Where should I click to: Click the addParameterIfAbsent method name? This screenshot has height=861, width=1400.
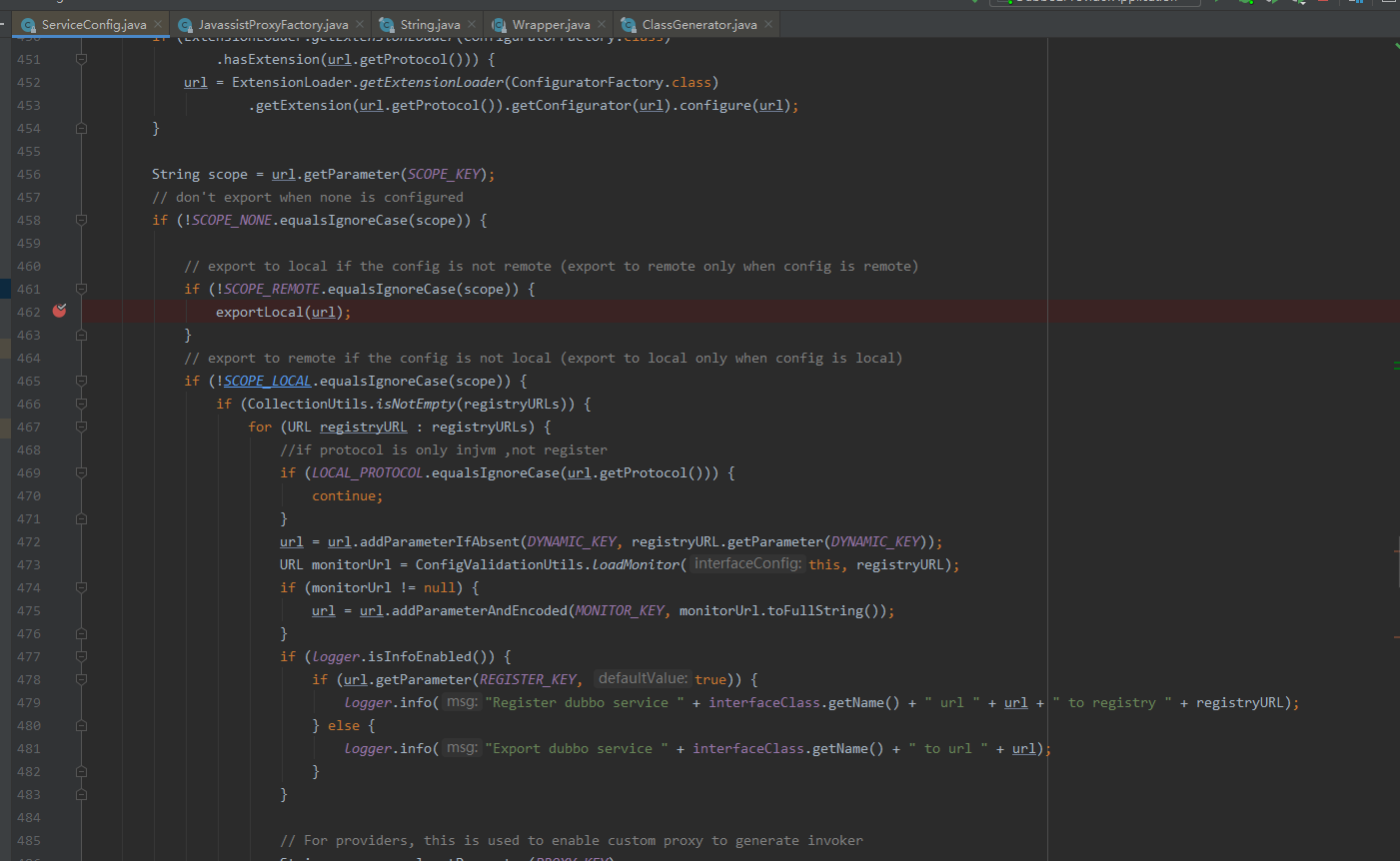tap(440, 541)
